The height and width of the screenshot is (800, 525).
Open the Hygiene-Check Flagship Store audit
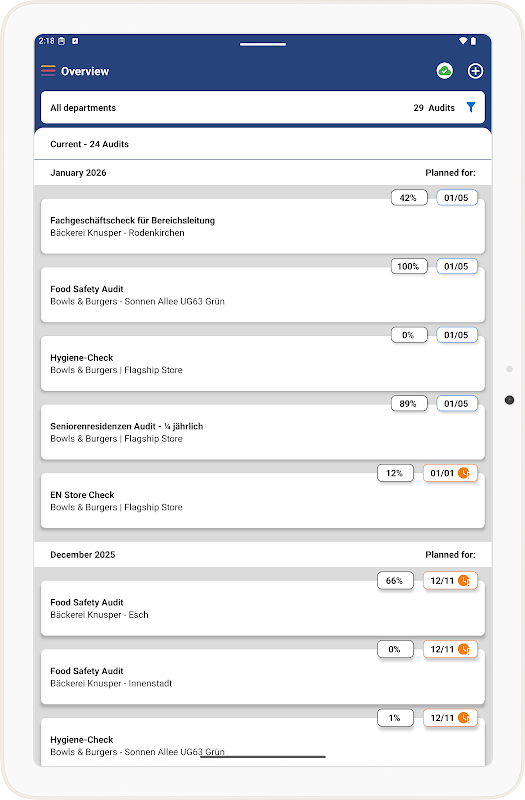pyautogui.click(x=263, y=364)
